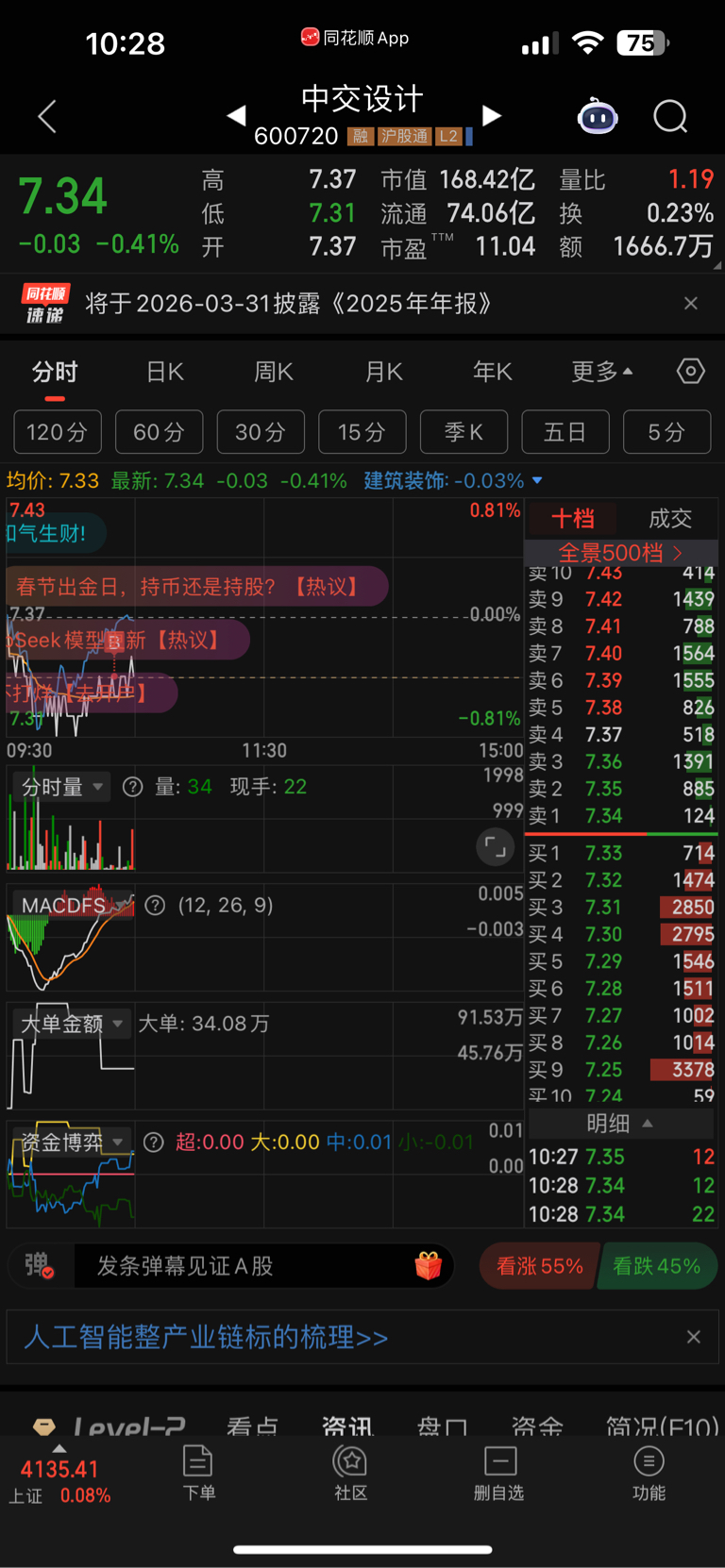This screenshot has width=725, height=1568.
Task: Vote 看跌 45% bearish
Action: (x=657, y=1266)
